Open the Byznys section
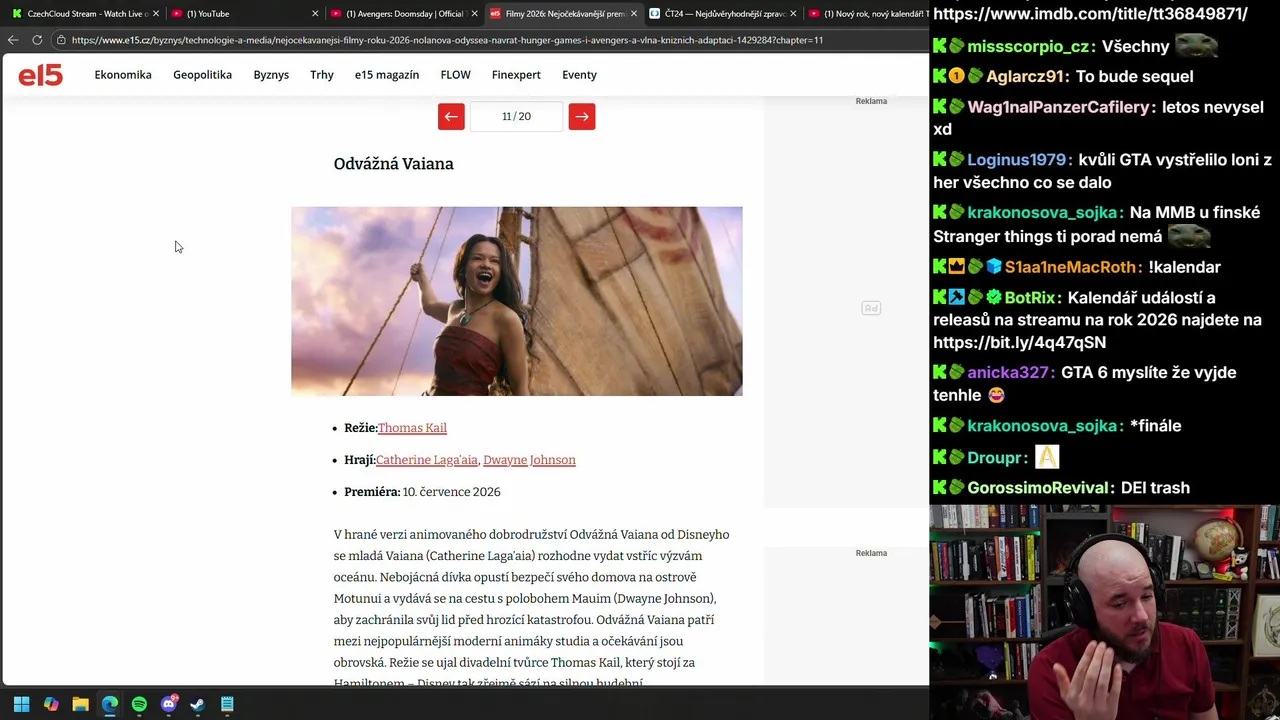 (271, 75)
